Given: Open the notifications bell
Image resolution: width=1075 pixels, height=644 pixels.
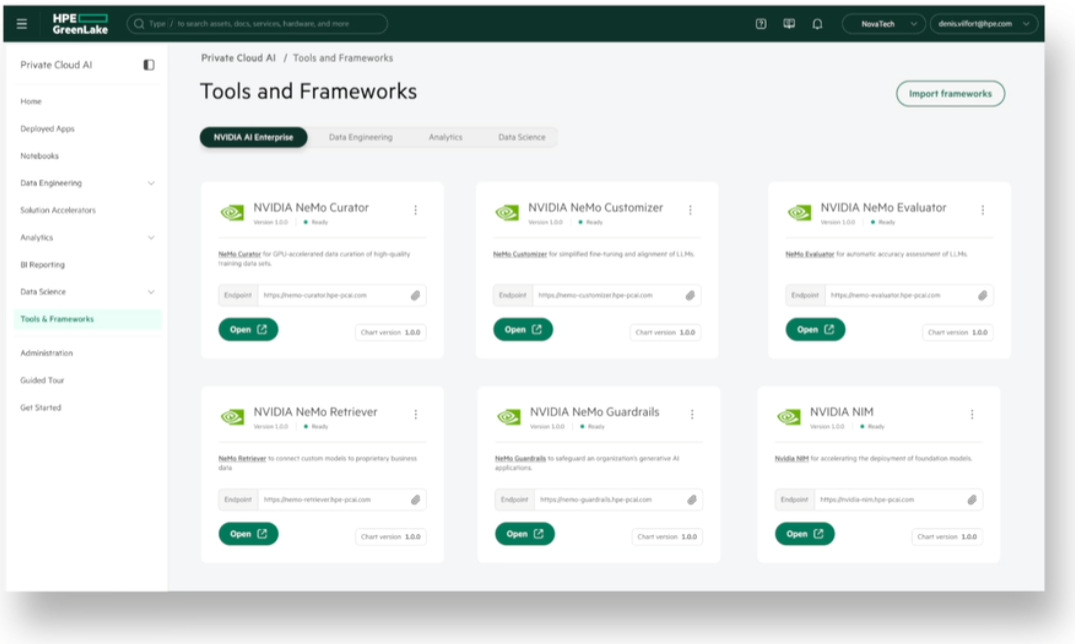Looking at the screenshot, I should click(817, 24).
